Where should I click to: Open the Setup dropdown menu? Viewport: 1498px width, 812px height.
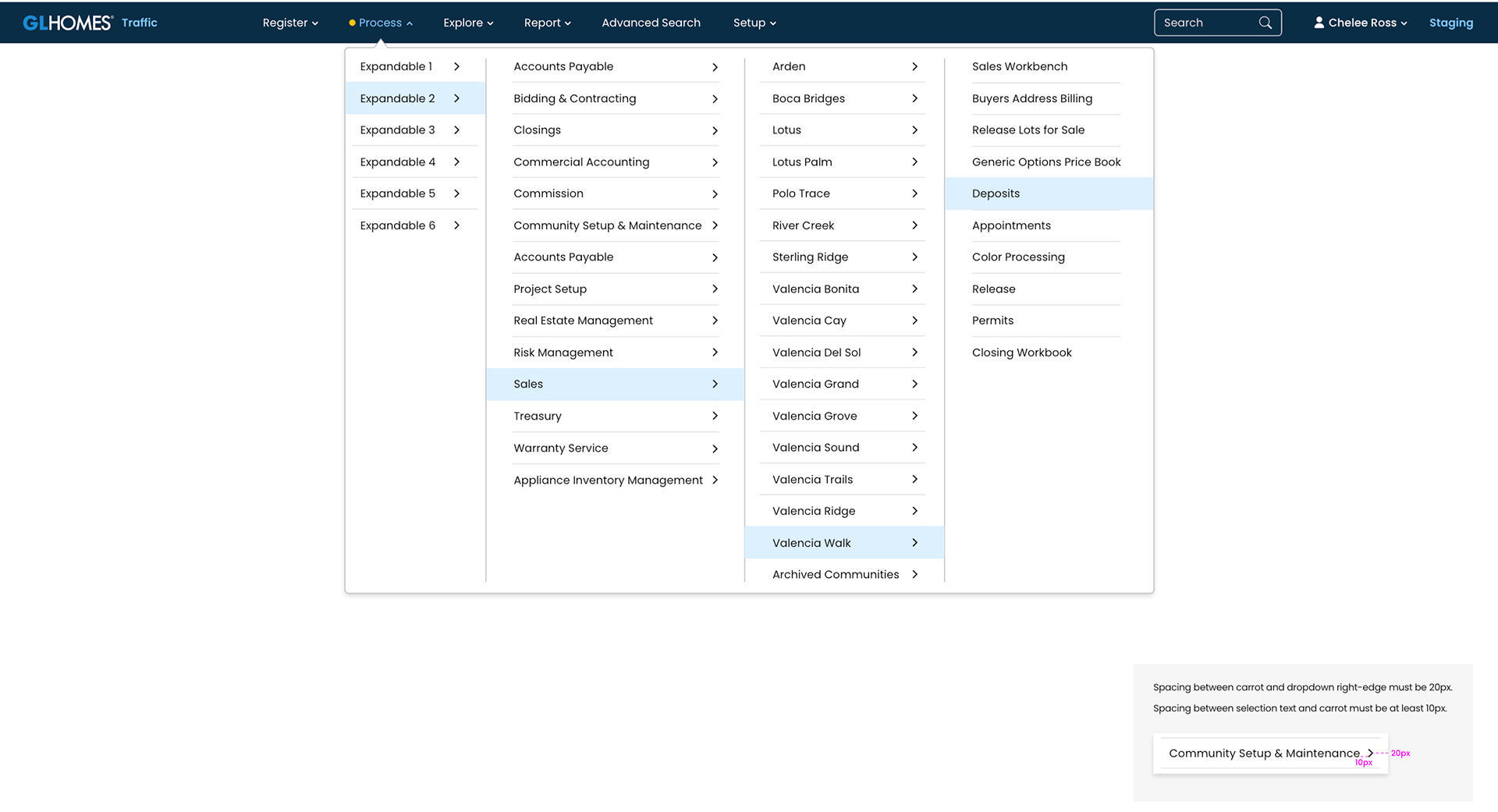754,23
